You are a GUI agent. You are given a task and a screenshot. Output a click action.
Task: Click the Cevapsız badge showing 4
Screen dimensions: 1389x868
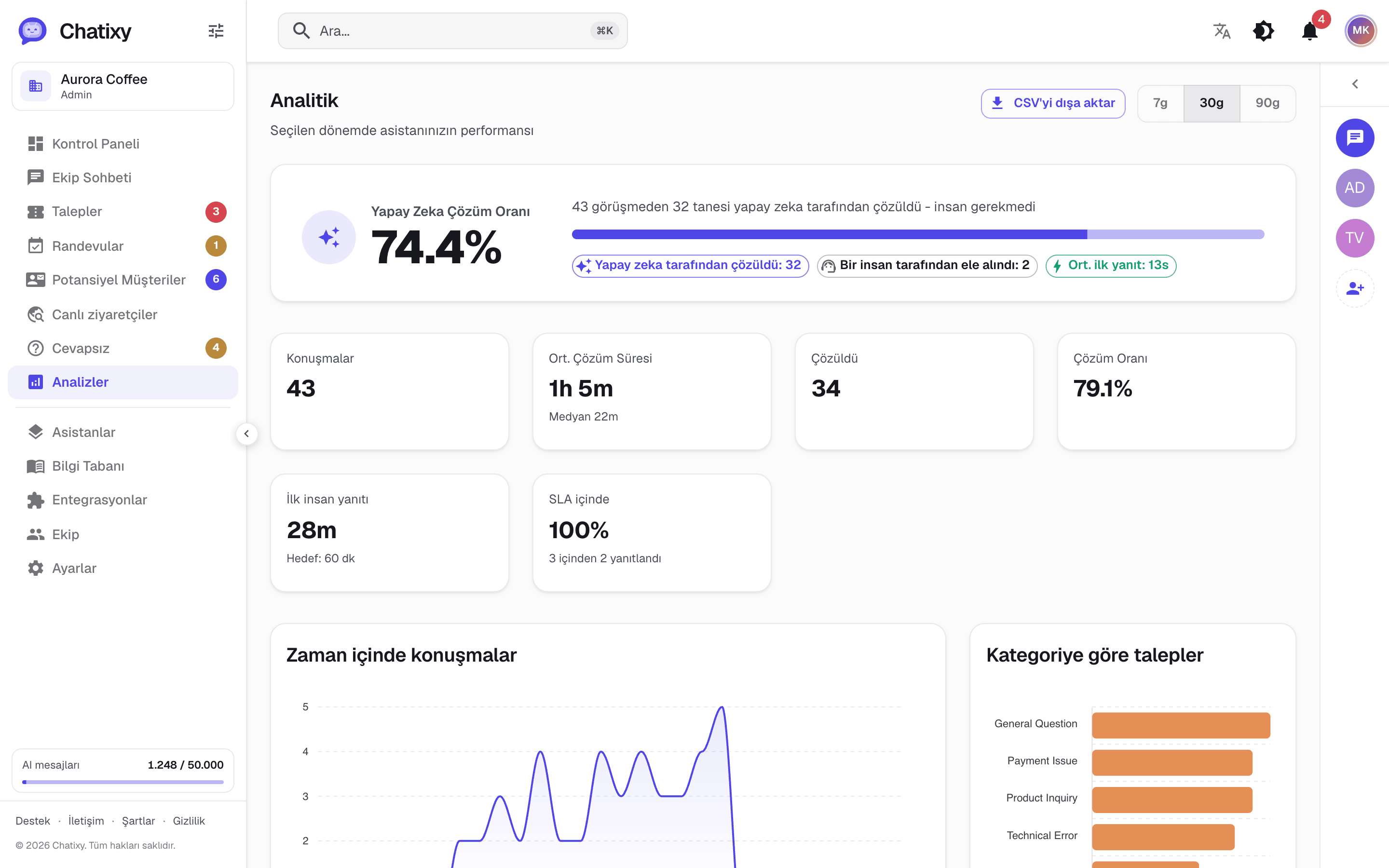216,348
